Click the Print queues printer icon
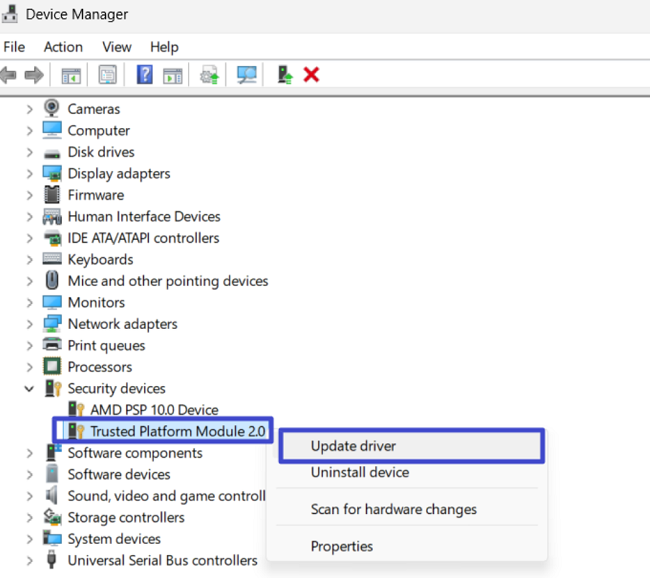The height and width of the screenshot is (578, 650). tap(52, 345)
